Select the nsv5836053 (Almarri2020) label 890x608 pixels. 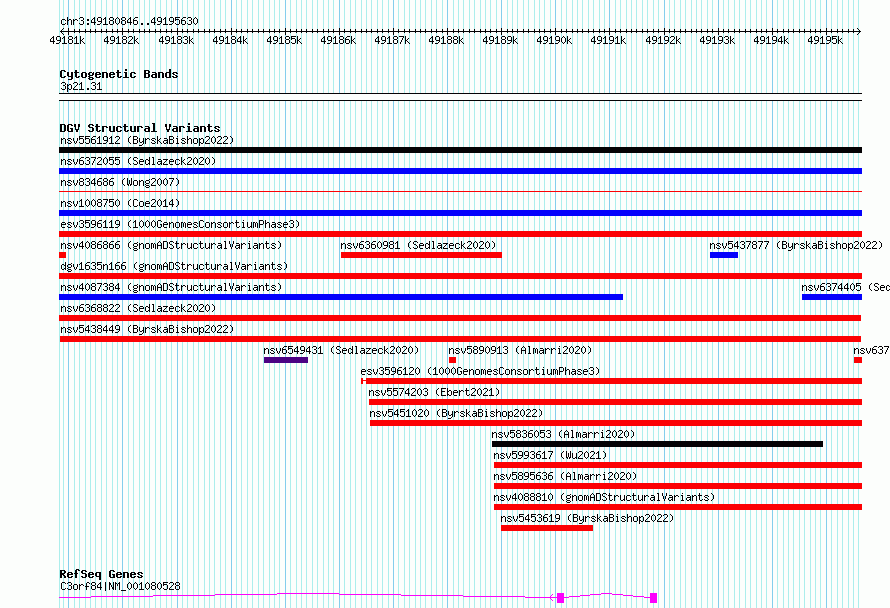[563, 434]
